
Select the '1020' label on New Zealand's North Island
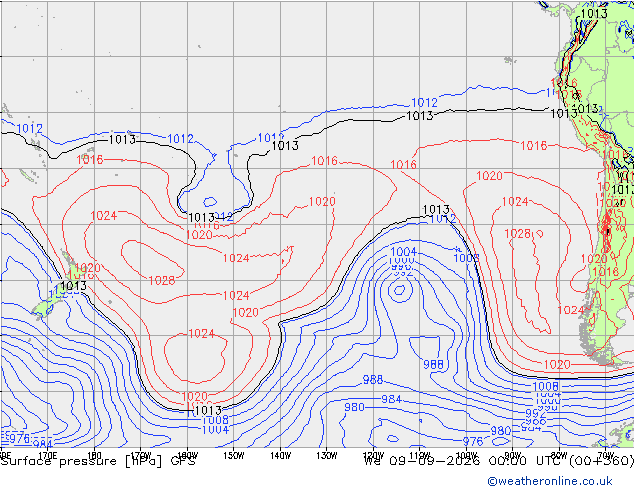tap(87, 268)
